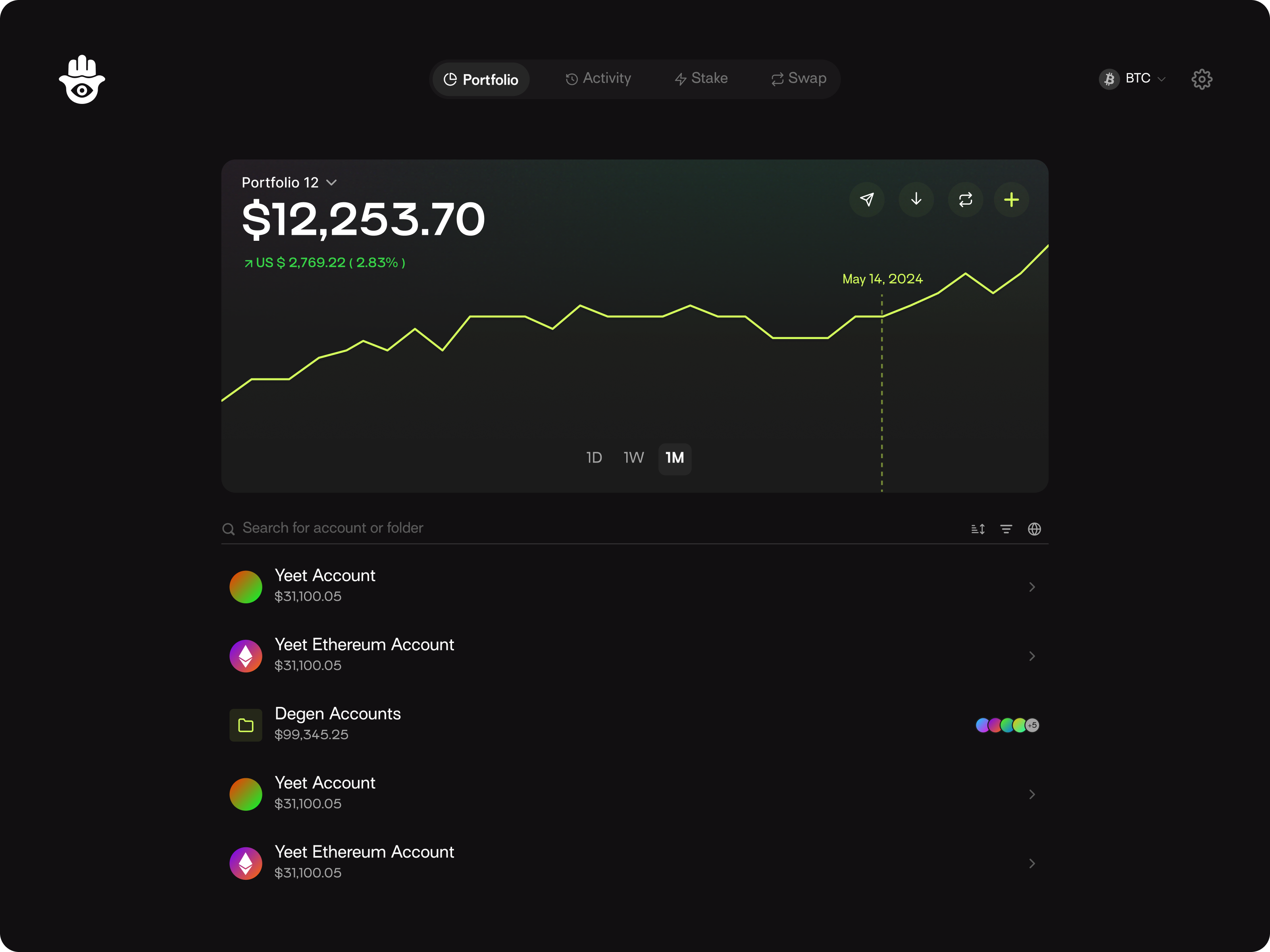Click the globe network icon

1034,529
